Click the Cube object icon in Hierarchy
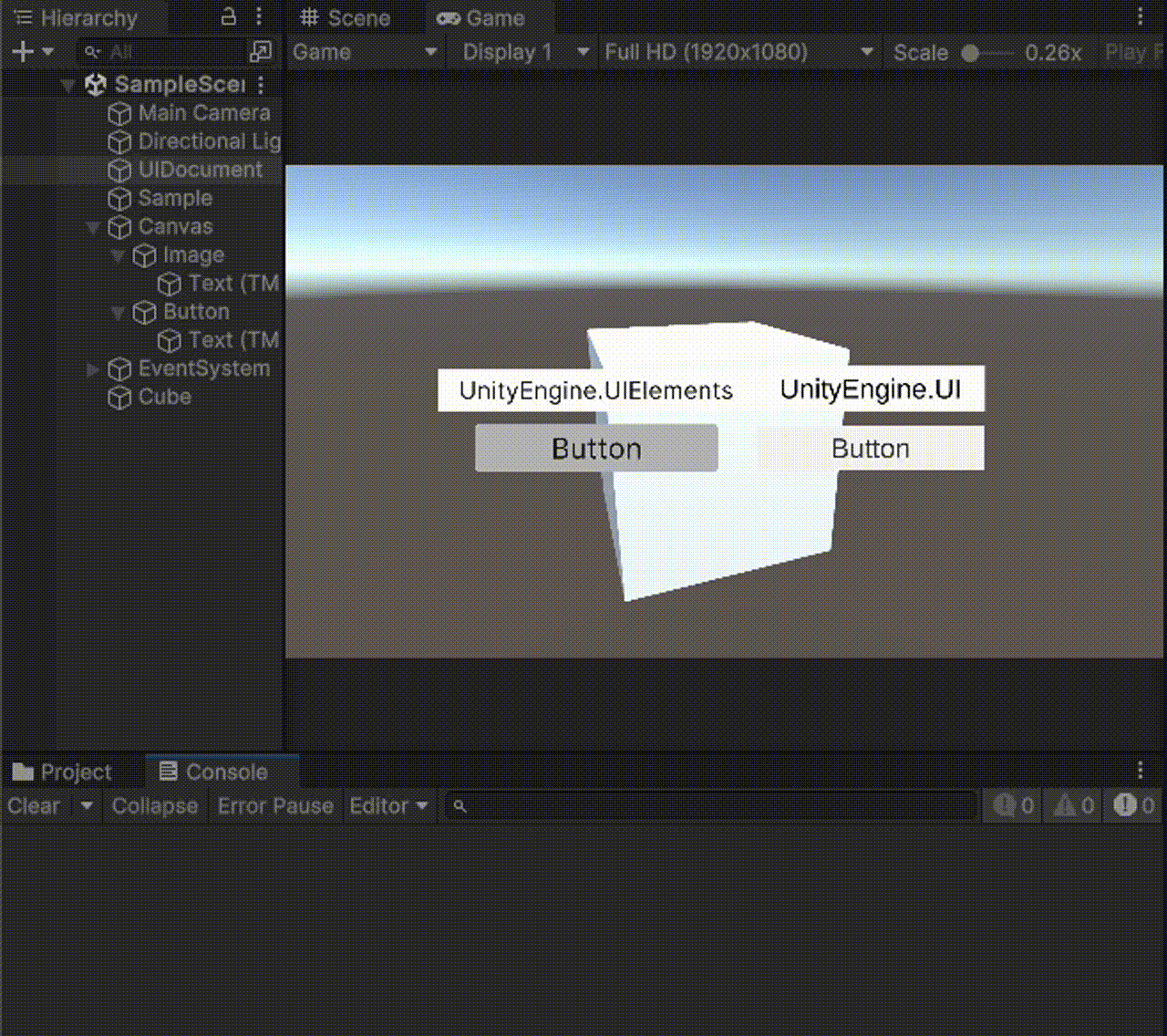The height and width of the screenshot is (1036, 1167). pyautogui.click(x=119, y=397)
